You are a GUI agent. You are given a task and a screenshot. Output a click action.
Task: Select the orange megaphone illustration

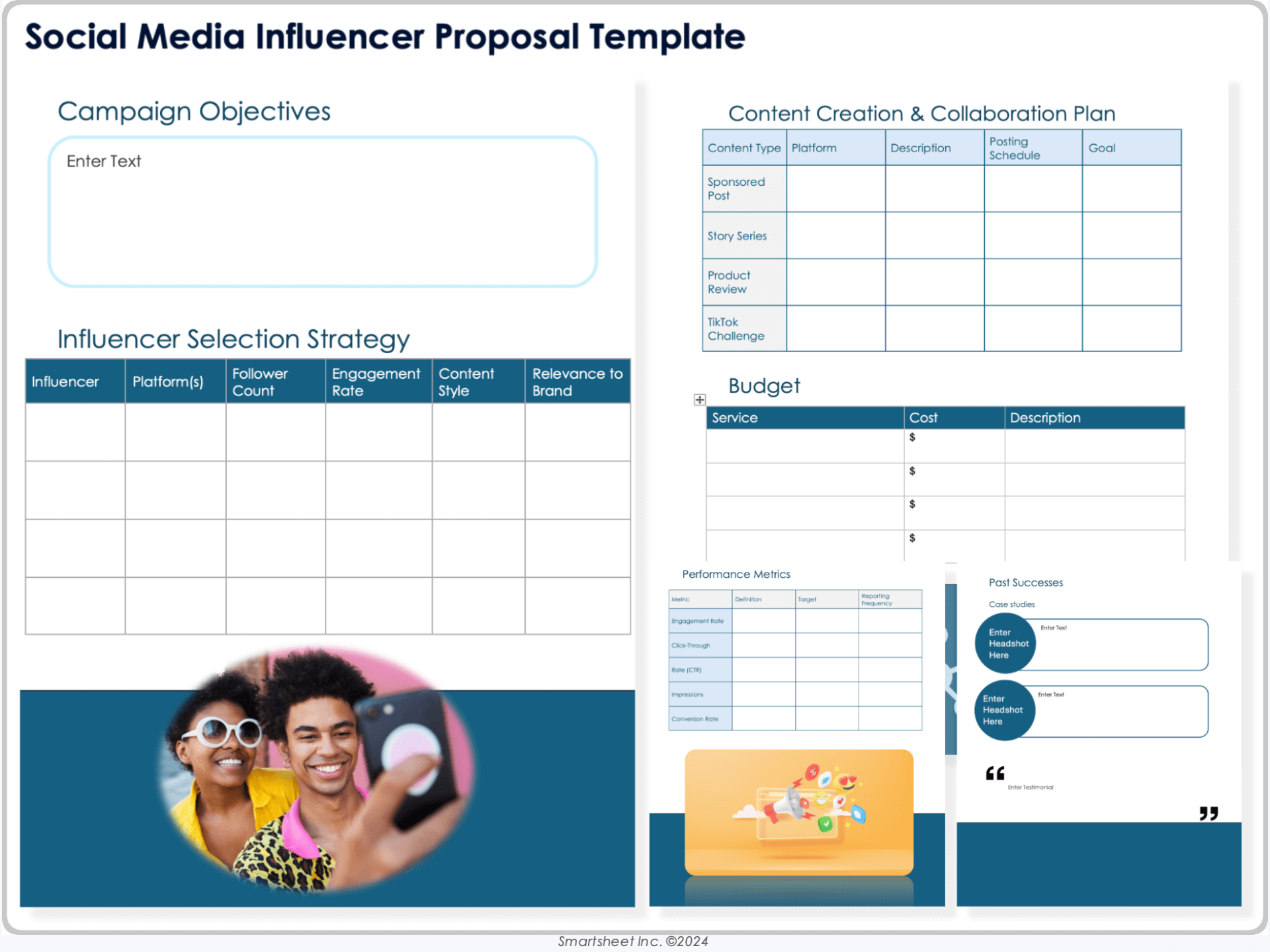click(x=799, y=812)
